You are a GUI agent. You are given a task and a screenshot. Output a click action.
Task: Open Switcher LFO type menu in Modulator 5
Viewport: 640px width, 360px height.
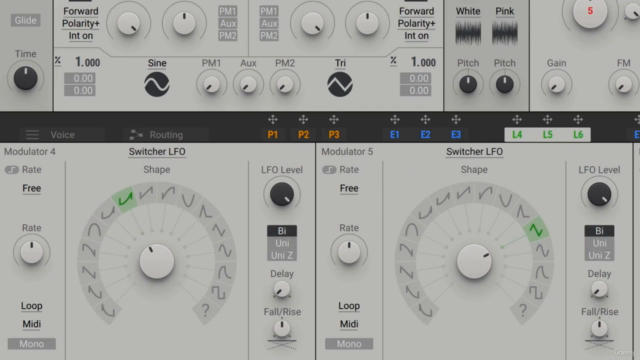tap(474, 152)
